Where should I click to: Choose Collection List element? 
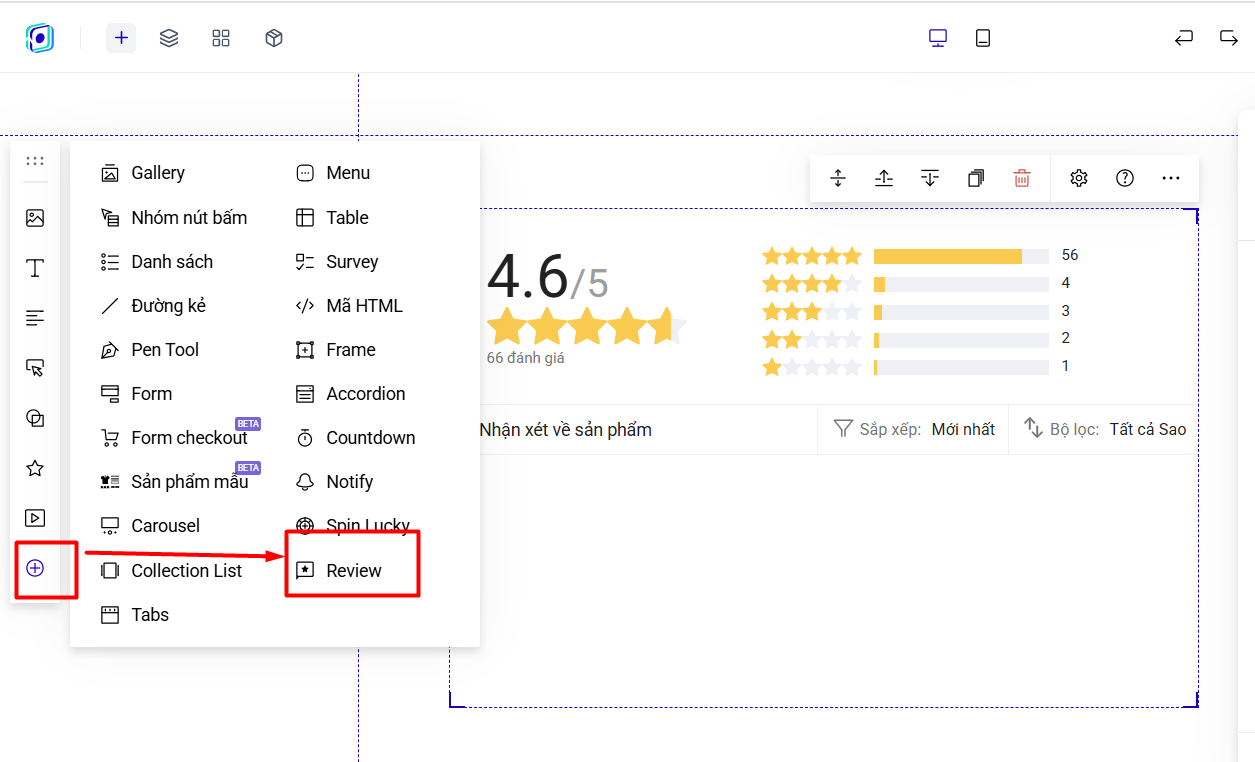tap(172, 571)
